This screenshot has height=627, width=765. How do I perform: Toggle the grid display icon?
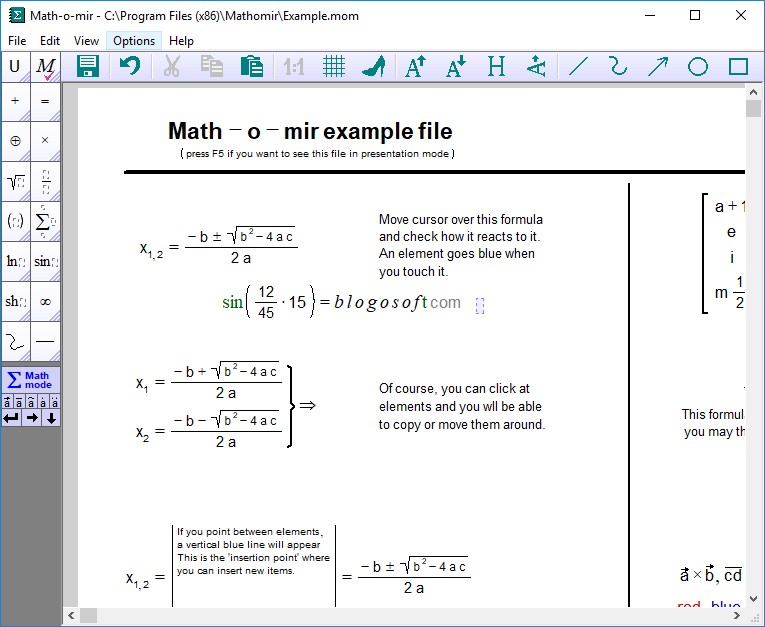[x=334, y=66]
